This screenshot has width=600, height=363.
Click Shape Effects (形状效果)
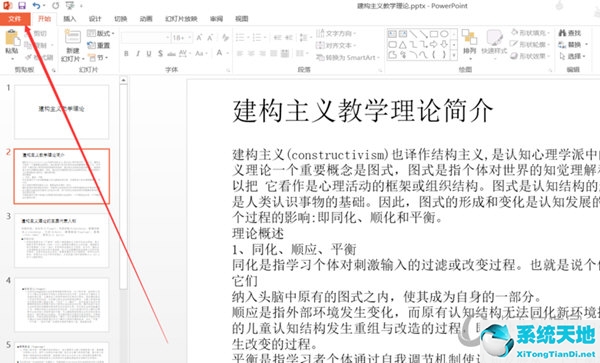(x=530, y=56)
